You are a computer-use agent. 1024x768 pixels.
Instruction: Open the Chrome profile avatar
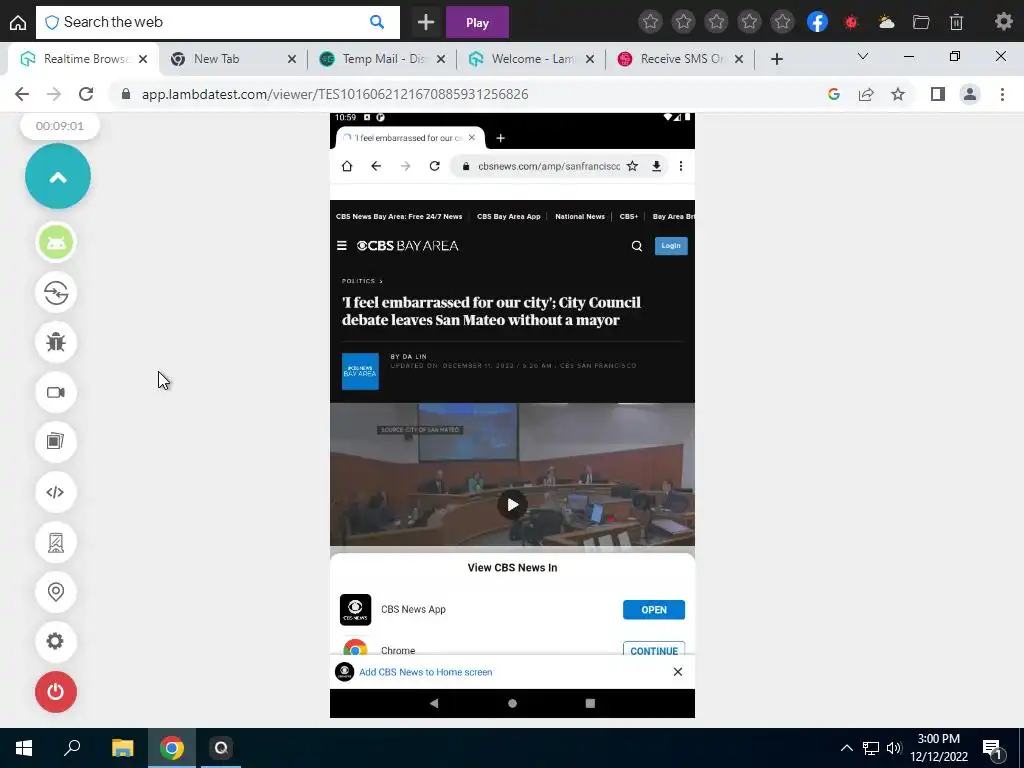pos(970,94)
